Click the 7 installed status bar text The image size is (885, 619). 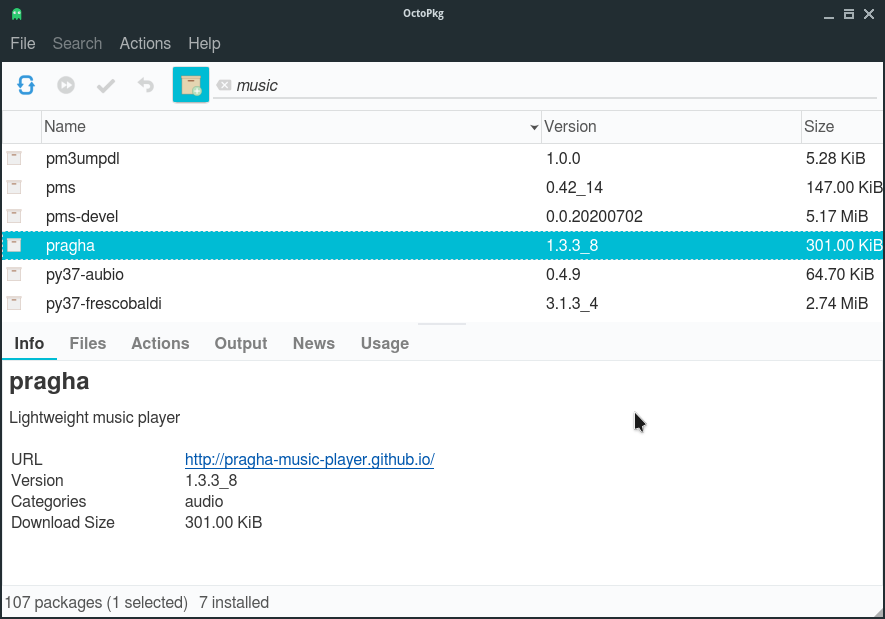click(234, 603)
